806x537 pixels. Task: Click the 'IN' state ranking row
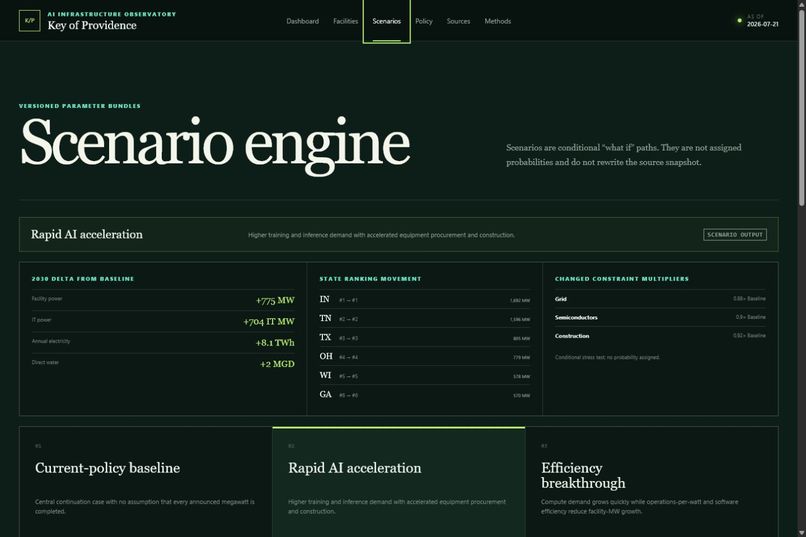tap(425, 300)
